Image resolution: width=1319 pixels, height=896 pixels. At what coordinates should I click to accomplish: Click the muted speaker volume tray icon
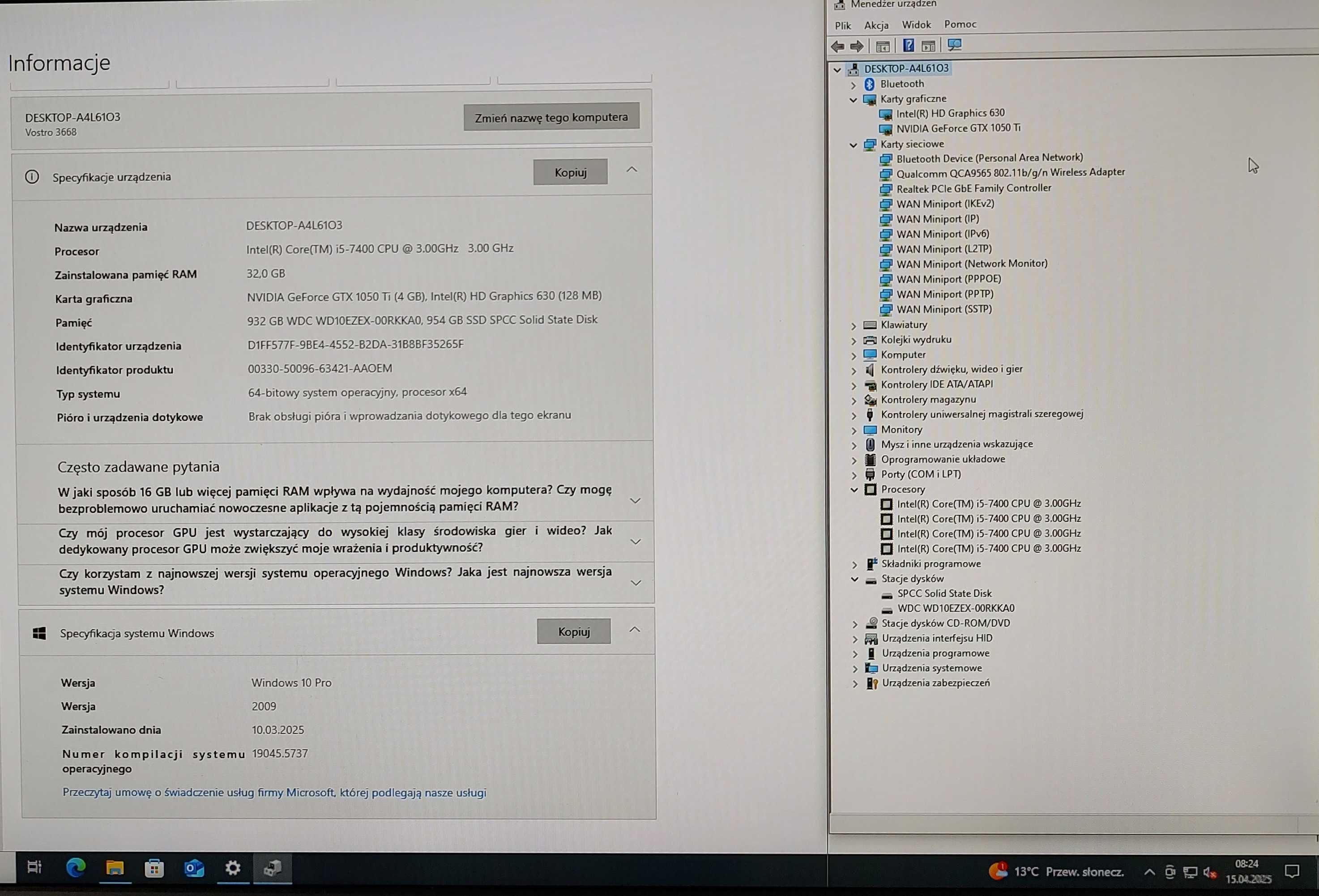coord(1209,873)
